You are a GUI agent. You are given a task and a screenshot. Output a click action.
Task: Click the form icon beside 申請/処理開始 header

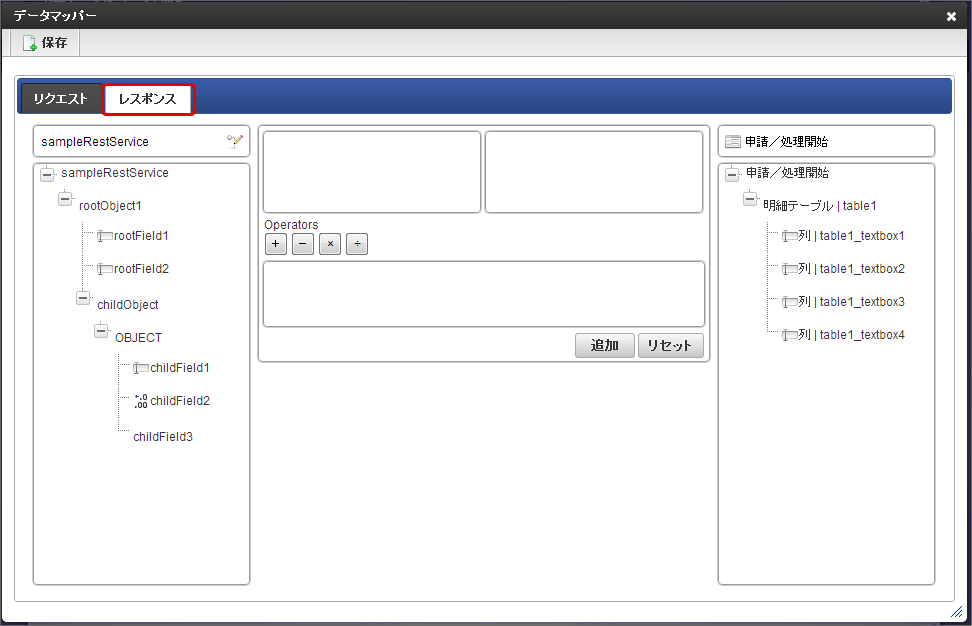733,142
